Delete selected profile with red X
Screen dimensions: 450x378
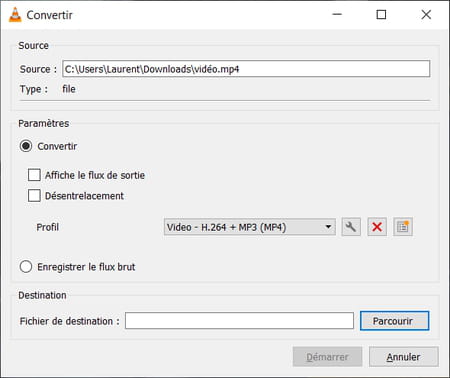[x=377, y=227]
